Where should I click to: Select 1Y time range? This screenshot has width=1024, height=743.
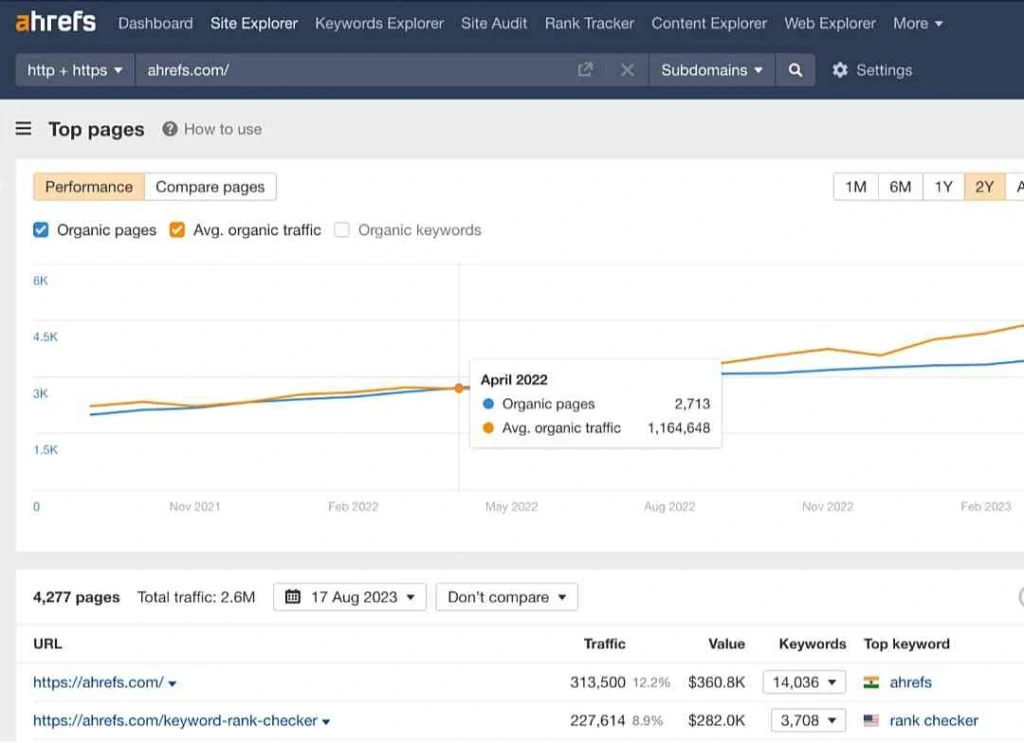[944, 187]
